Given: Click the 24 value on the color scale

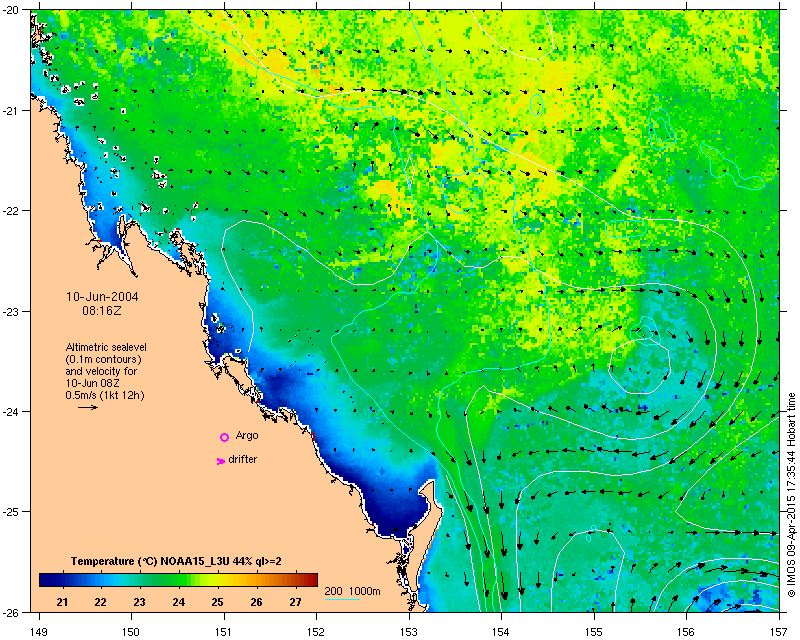Looking at the screenshot, I should pyautogui.click(x=178, y=602).
